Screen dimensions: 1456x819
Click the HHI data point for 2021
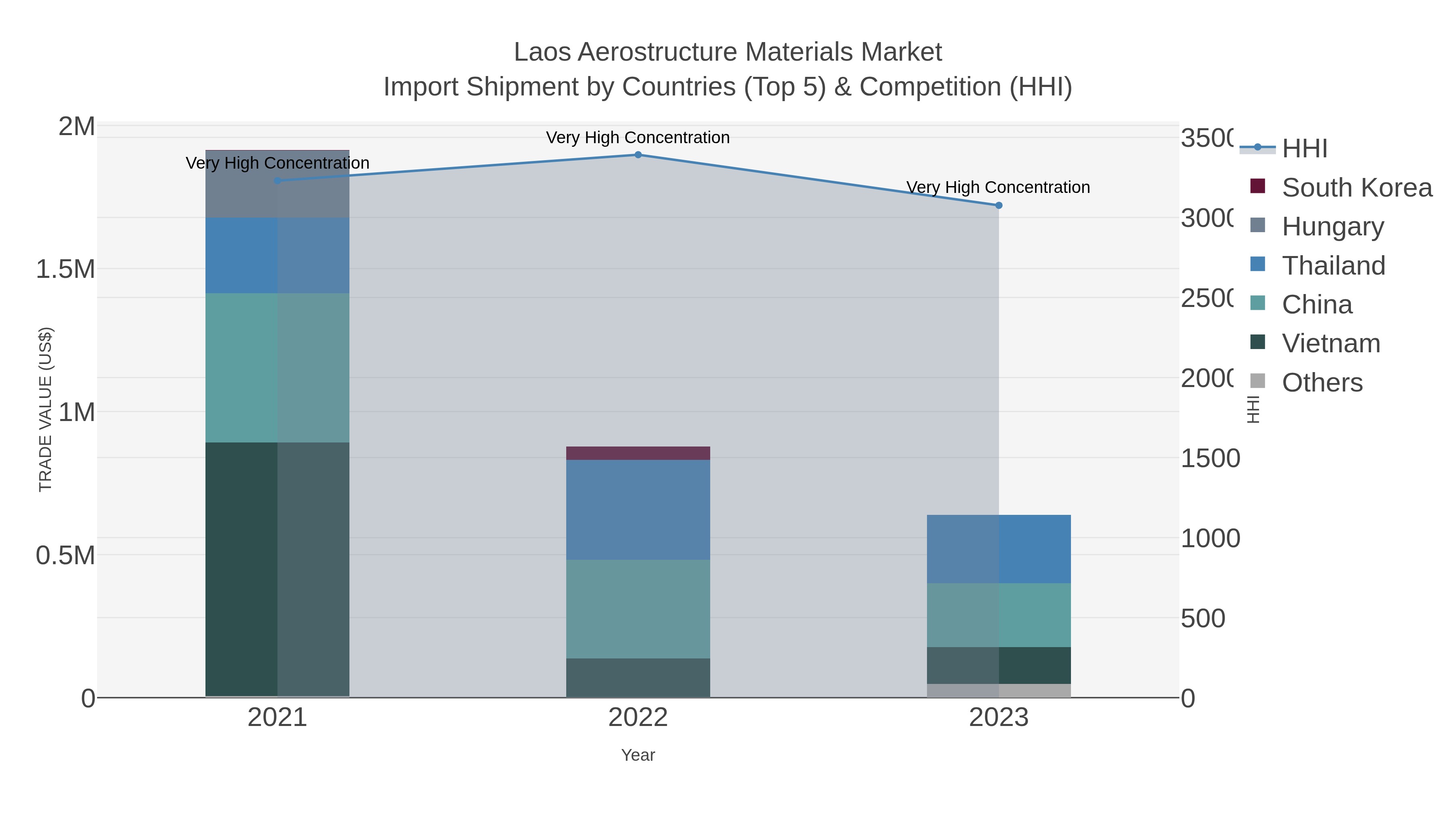coord(277,181)
